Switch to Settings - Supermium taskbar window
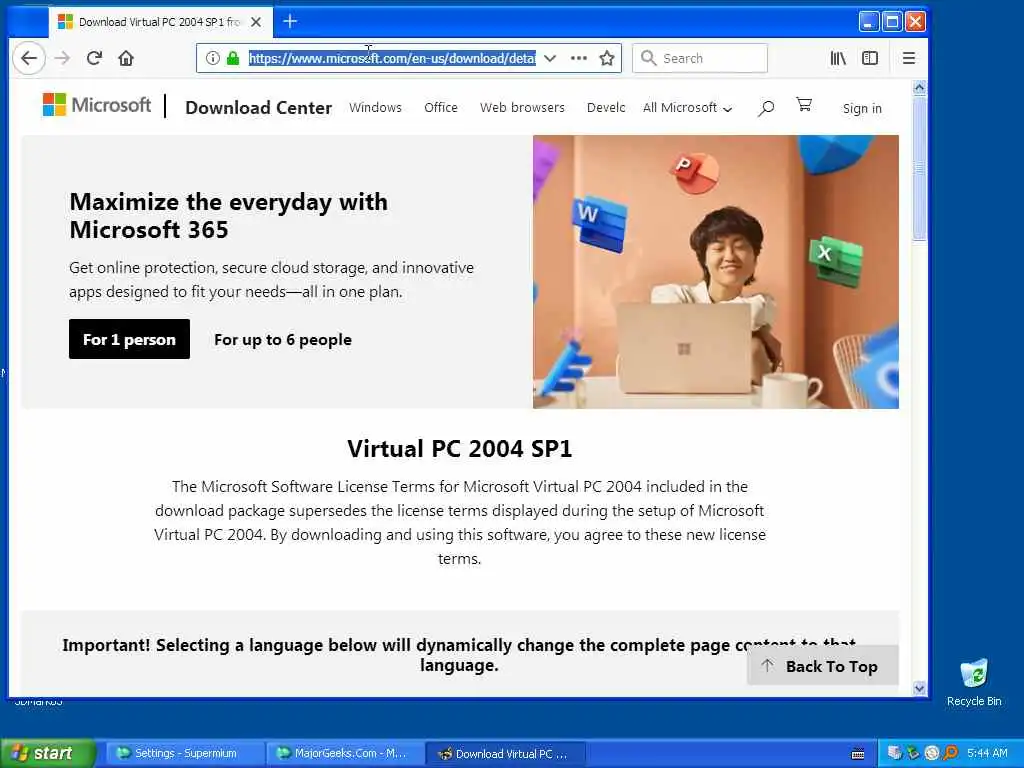1024x768 pixels. pyautogui.click(x=184, y=754)
